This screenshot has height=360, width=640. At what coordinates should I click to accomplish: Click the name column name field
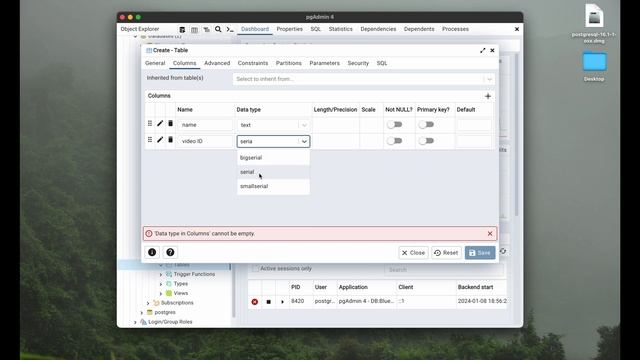204,125
